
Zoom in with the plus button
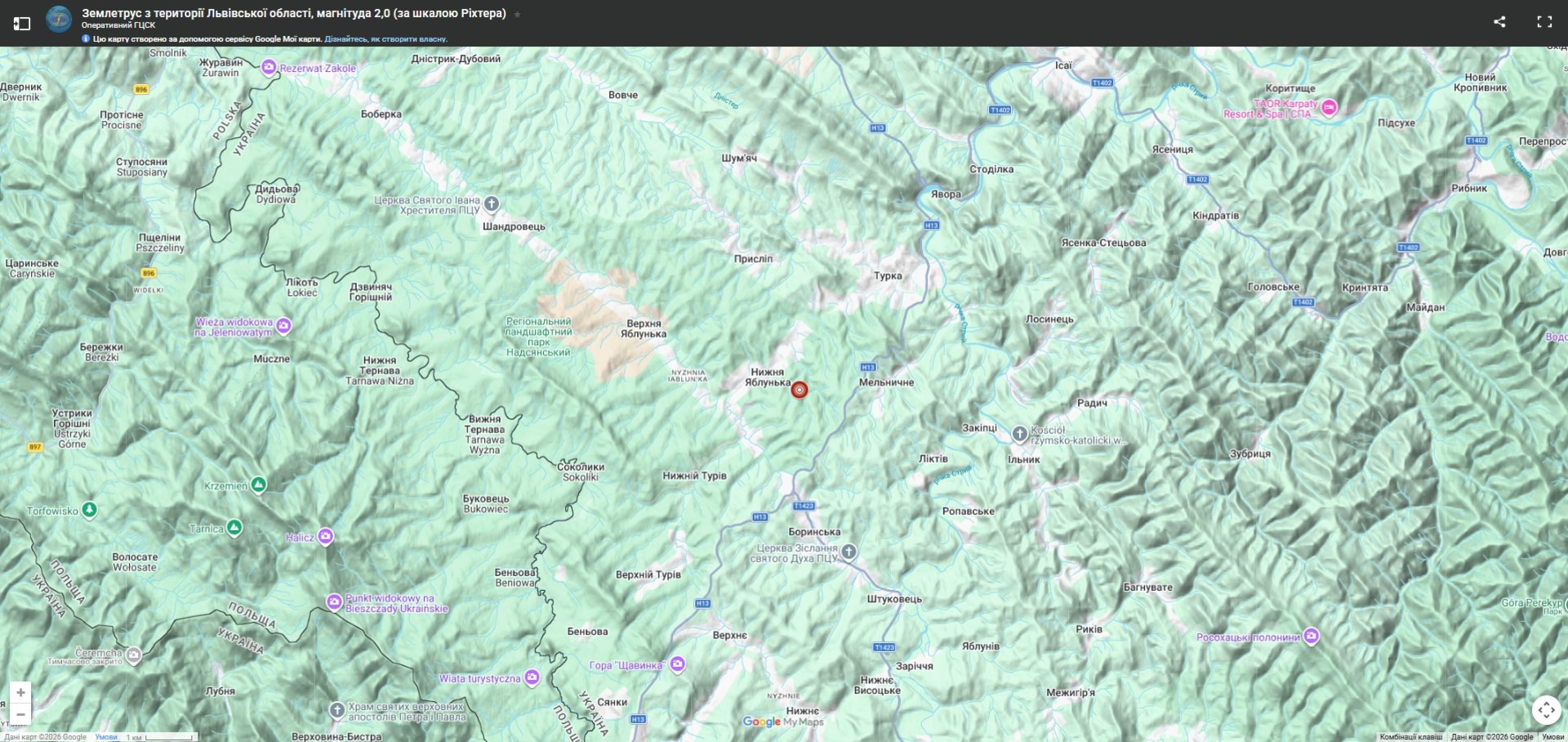(20, 692)
